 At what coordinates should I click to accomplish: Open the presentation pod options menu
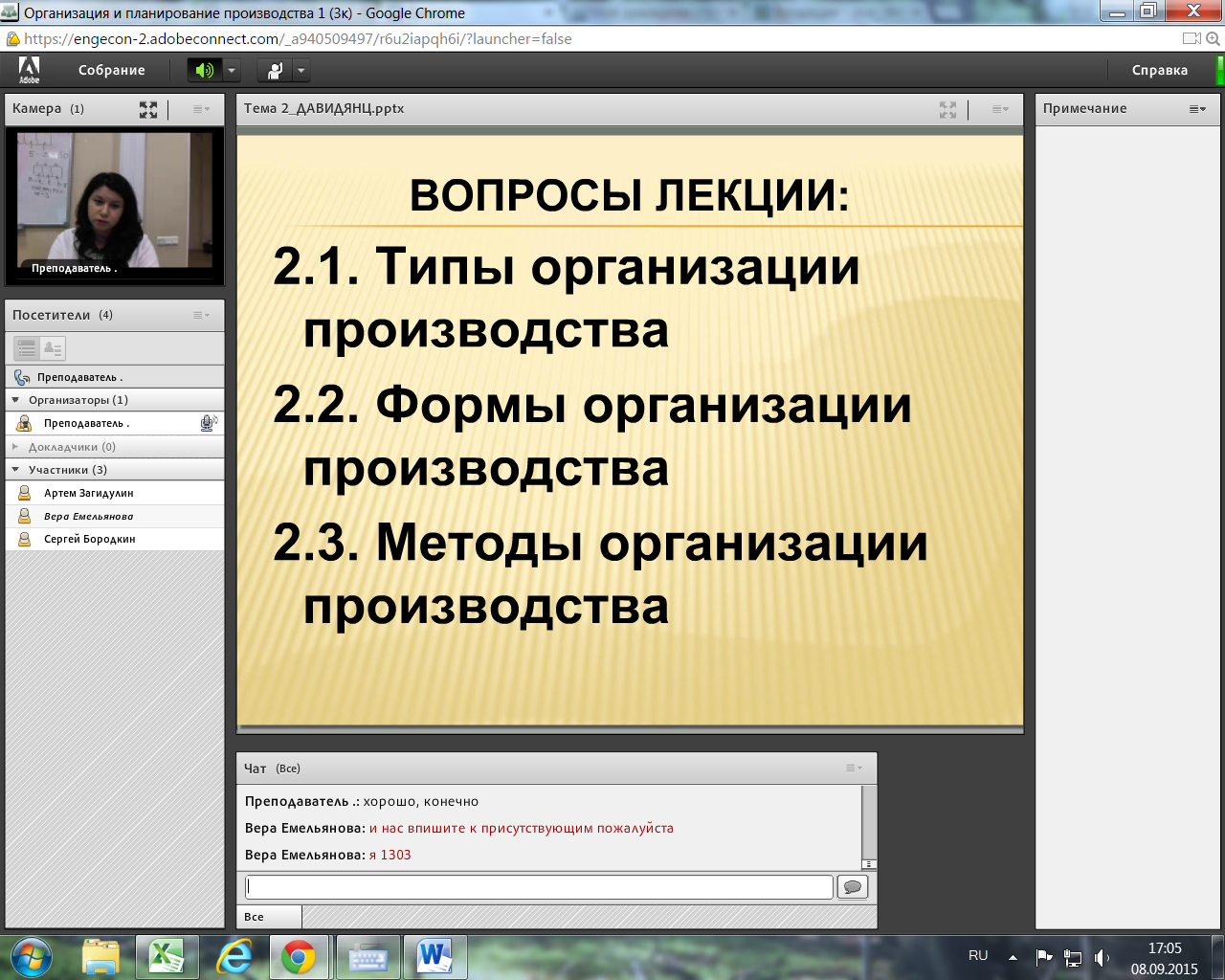click(1000, 109)
